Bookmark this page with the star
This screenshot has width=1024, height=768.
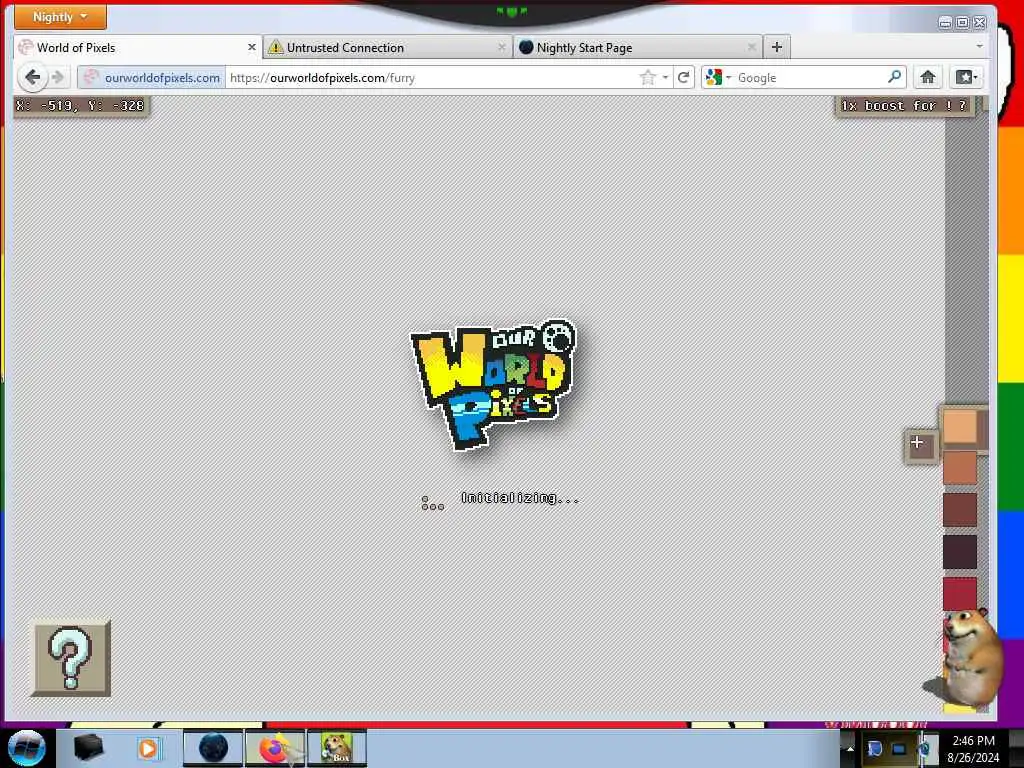click(x=647, y=78)
